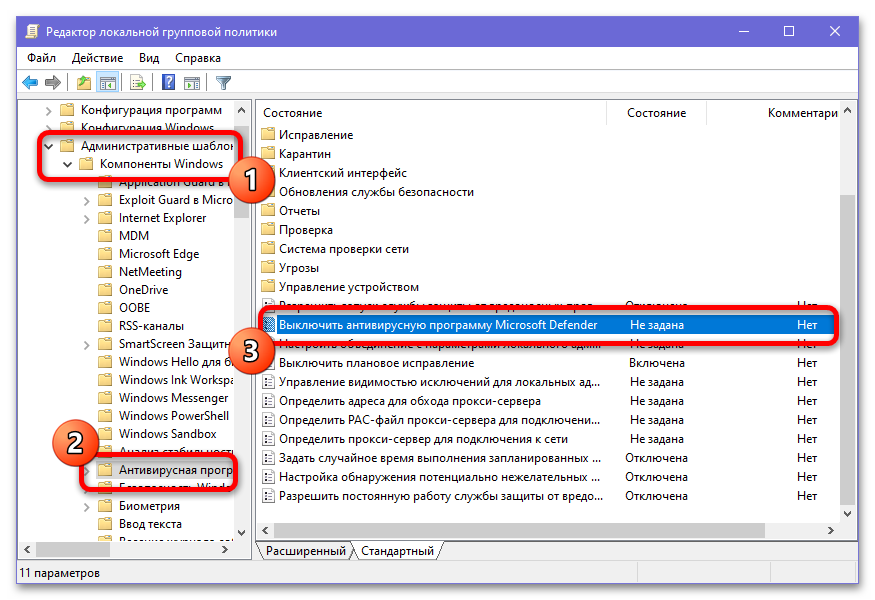Open the Help question mark icon

pyautogui.click(x=169, y=83)
